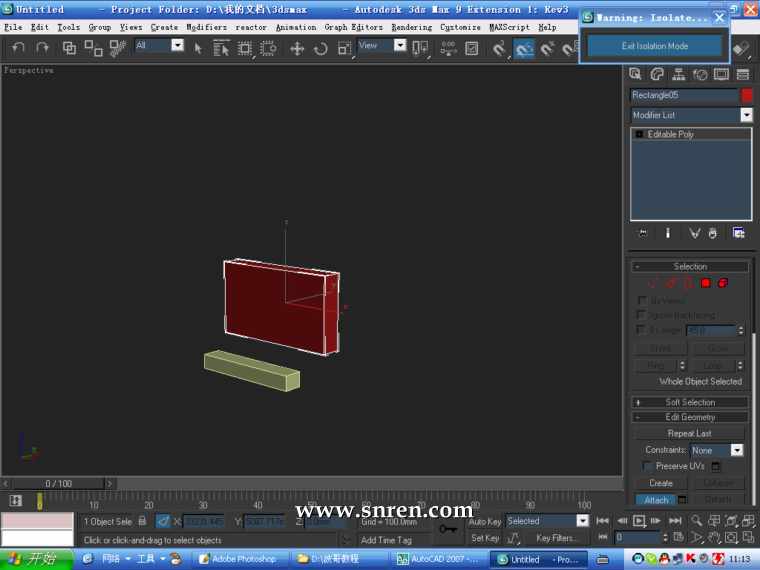Open the Hierarchy command panel tab

(x=678, y=74)
